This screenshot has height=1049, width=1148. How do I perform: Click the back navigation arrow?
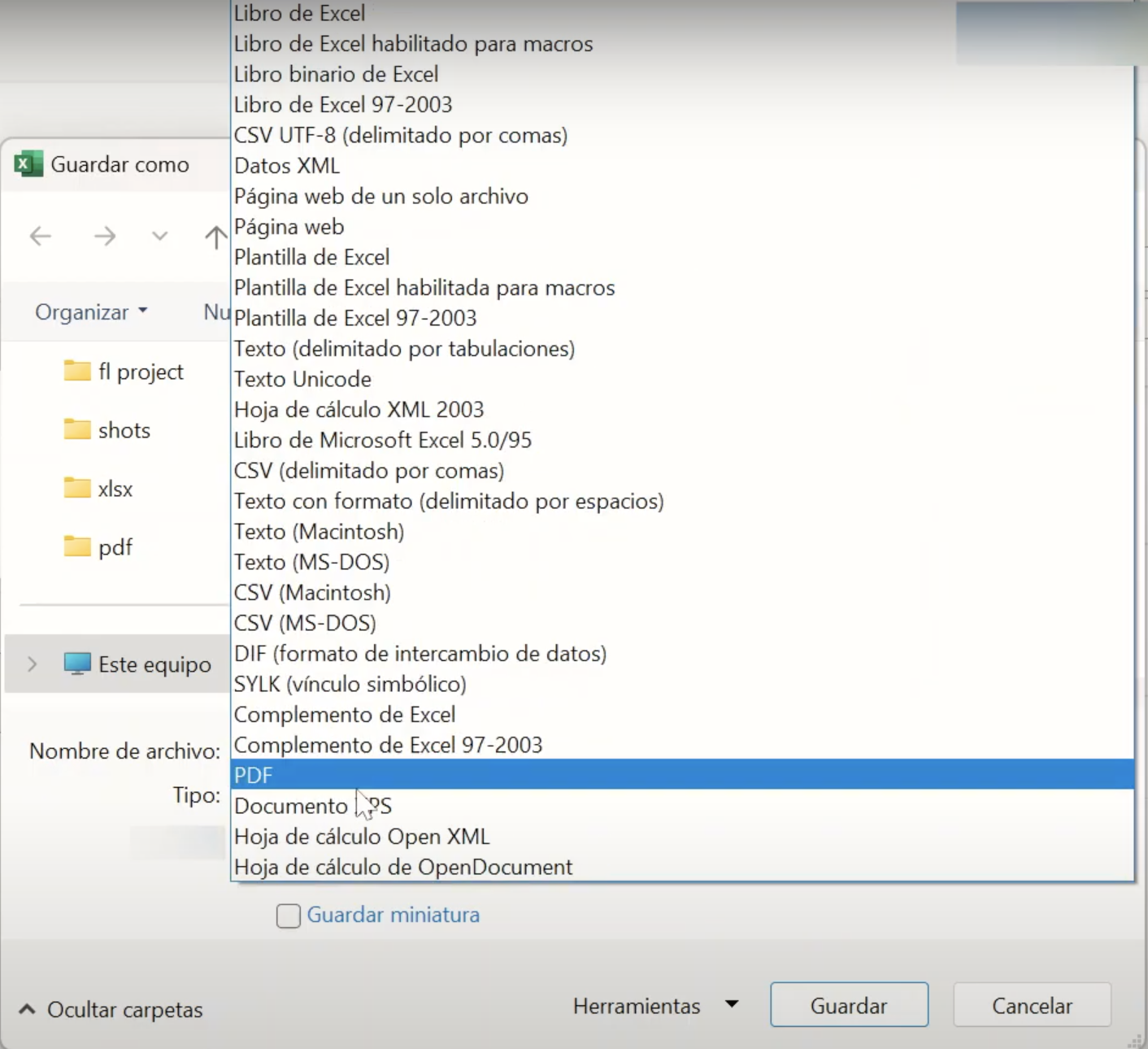(40, 236)
